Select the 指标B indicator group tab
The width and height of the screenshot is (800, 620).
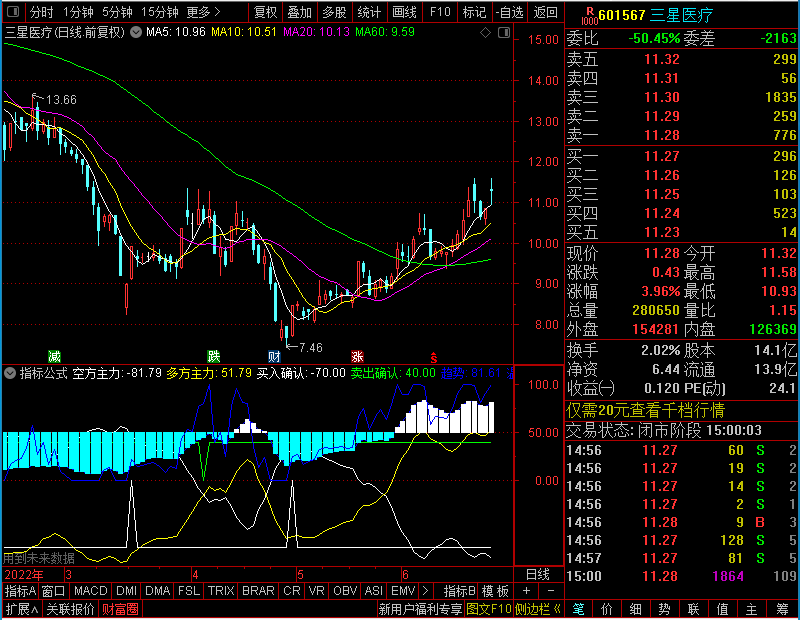pos(459,591)
